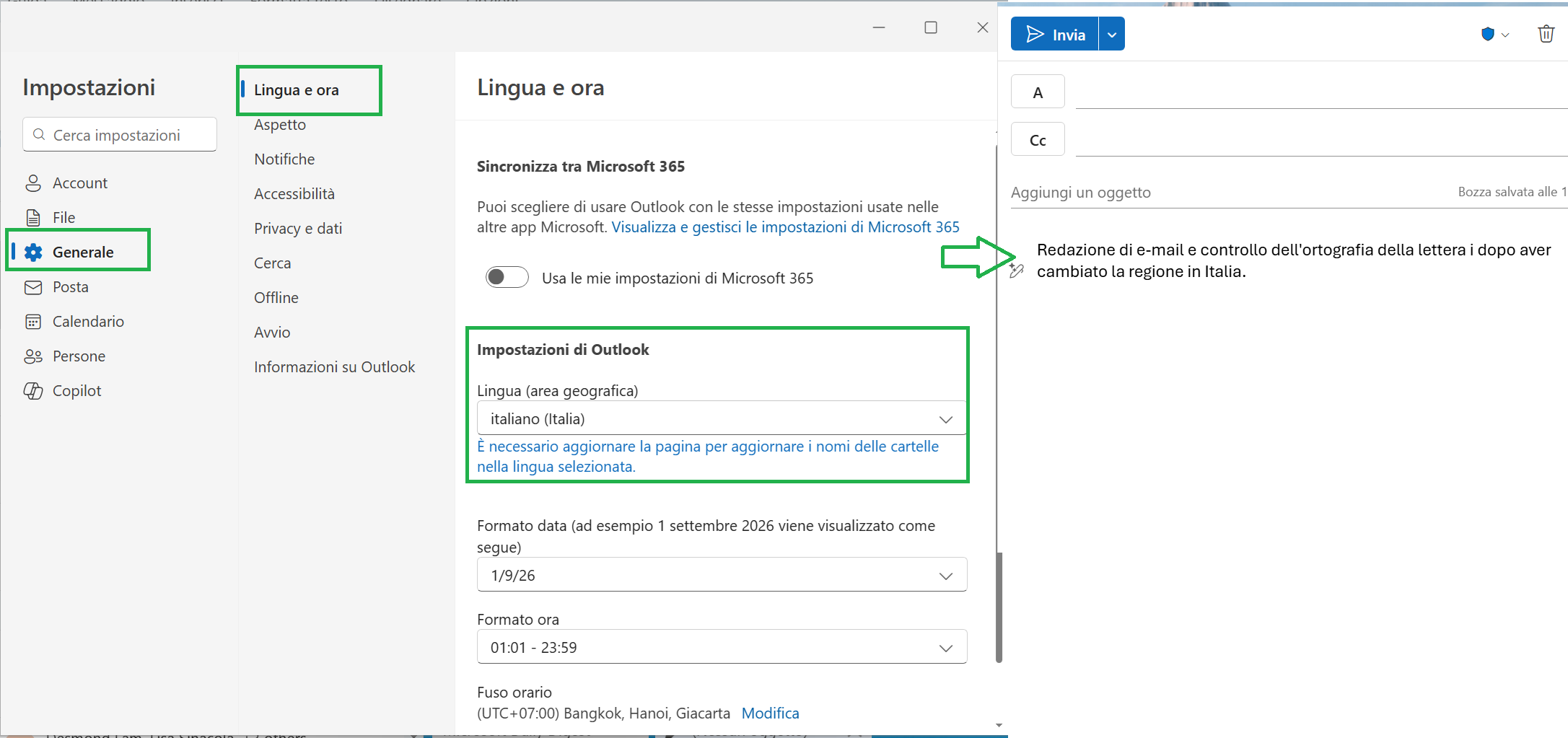Screen dimensions: 1568x738
Task: Open the Notifiche settings section
Action: coord(284,159)
